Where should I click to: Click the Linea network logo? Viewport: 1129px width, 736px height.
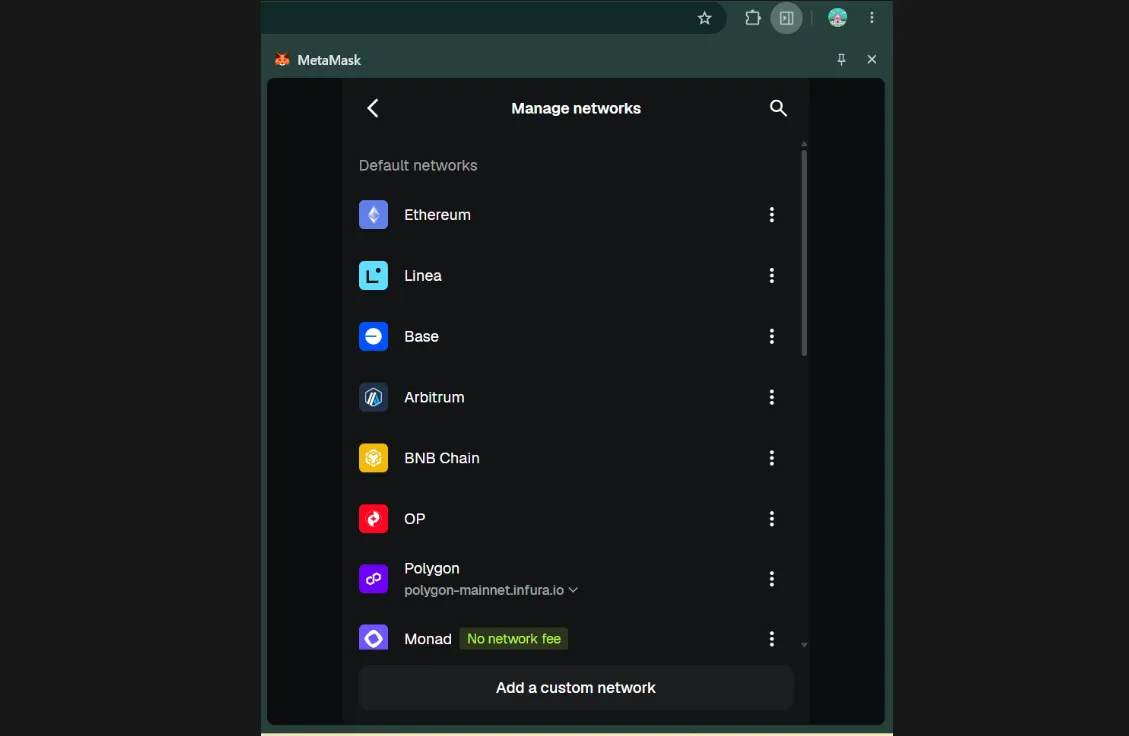[x=373, y=275]
